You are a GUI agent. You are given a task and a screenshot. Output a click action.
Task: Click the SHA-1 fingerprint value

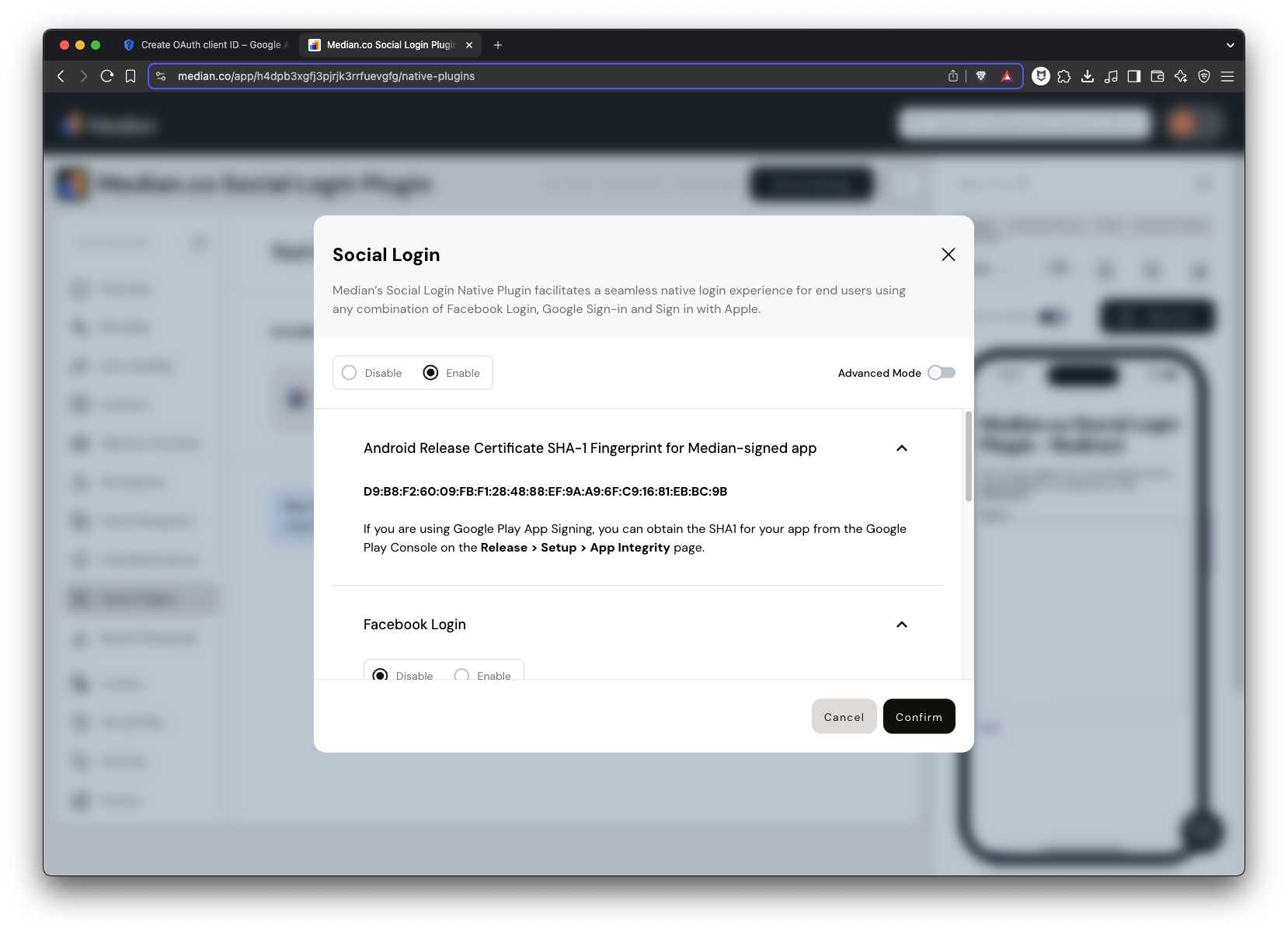pyautogui.click(x=545, y=491)
